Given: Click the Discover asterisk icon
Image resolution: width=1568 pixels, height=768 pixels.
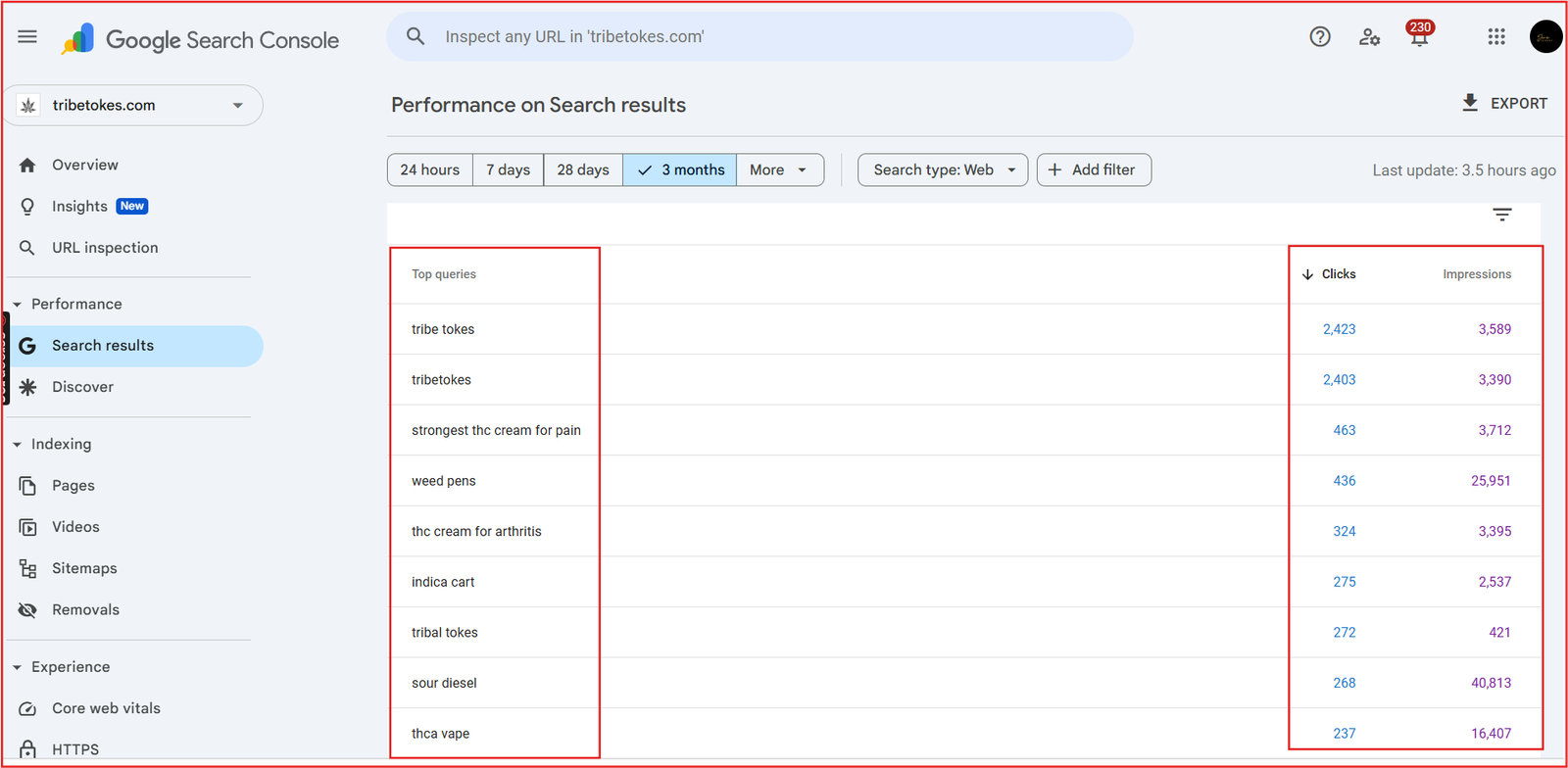Looking at the screenshot, I should [27, 387].
